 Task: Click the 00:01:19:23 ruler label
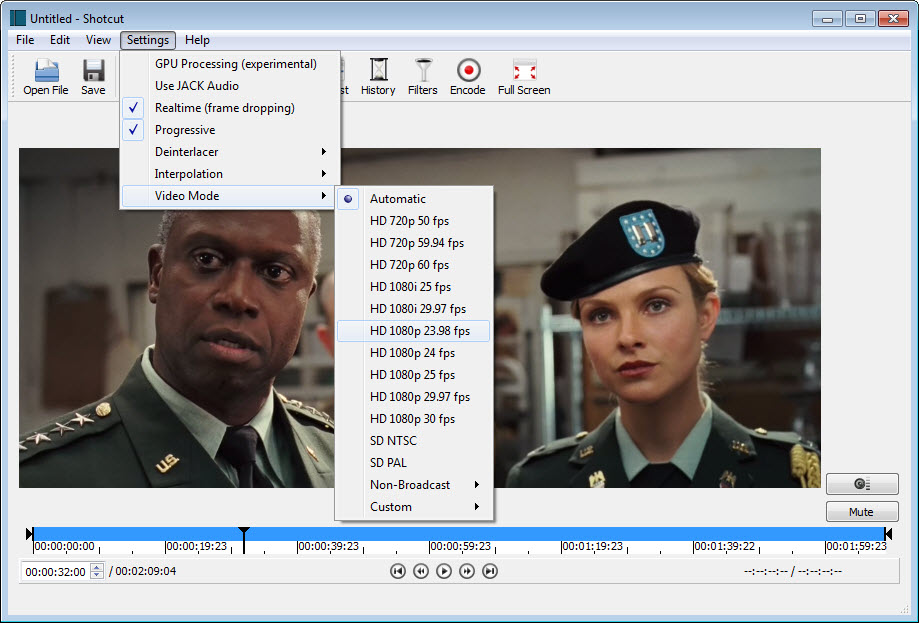point(593,546)
